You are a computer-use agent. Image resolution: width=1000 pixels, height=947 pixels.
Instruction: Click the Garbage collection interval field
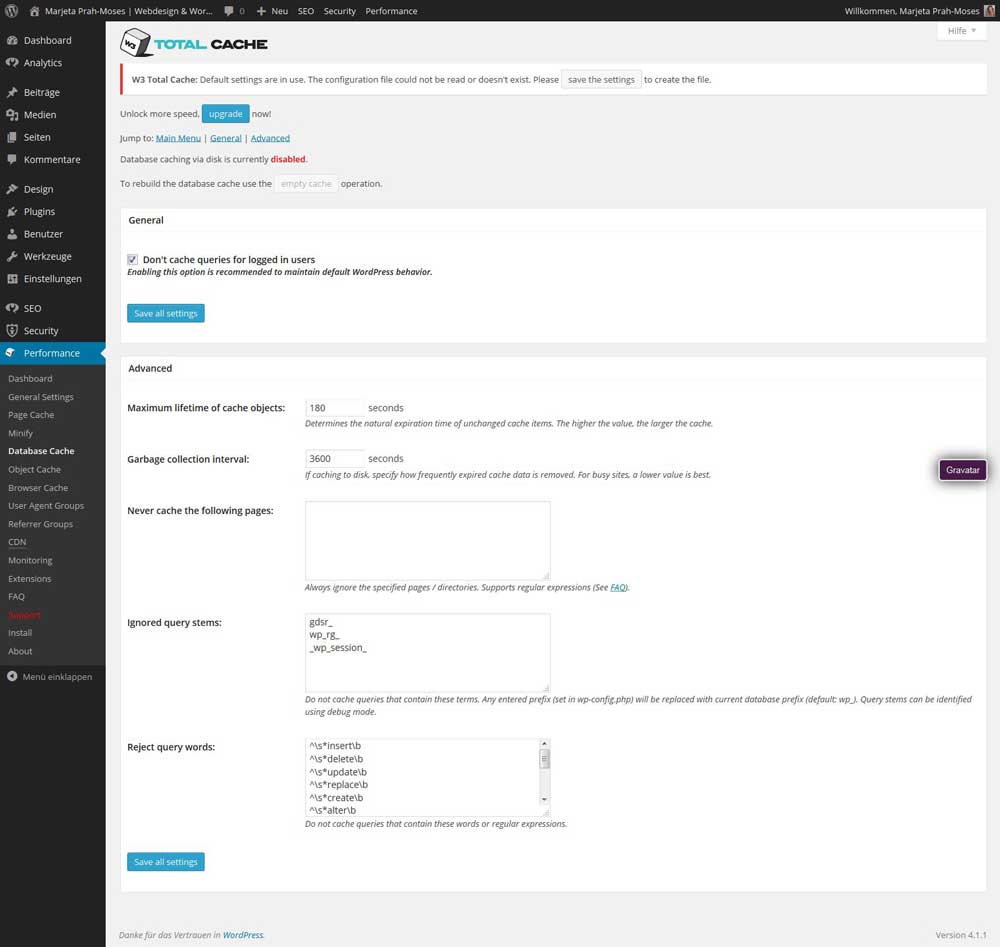(335, 459)
